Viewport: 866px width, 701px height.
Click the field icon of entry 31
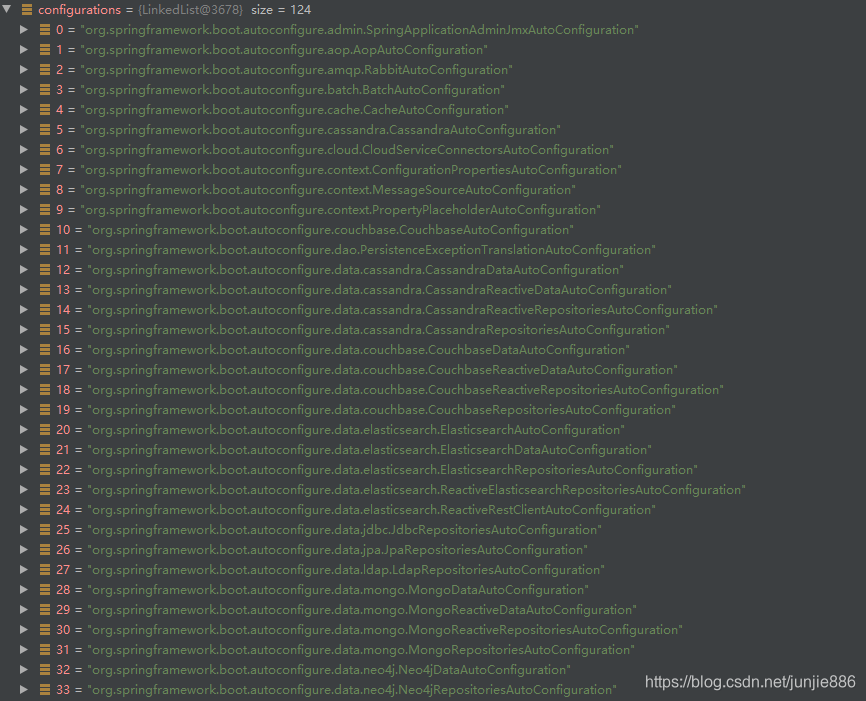point(45,650)
